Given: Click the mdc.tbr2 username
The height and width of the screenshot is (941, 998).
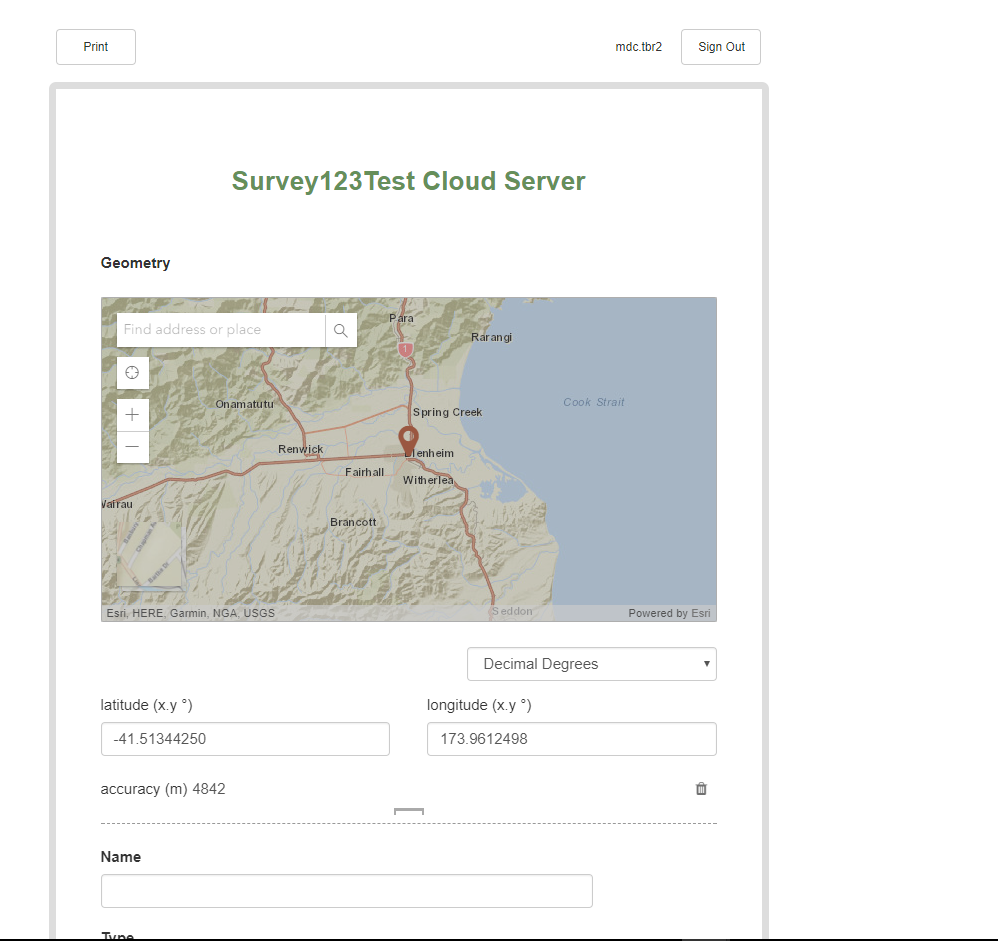Looking at the screenshot, I should [x=638, y=47].
